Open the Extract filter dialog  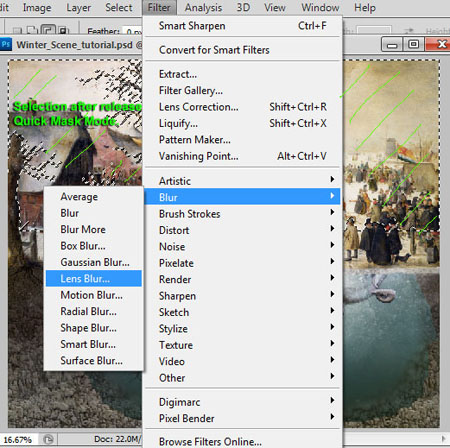(x=242, y=74)
